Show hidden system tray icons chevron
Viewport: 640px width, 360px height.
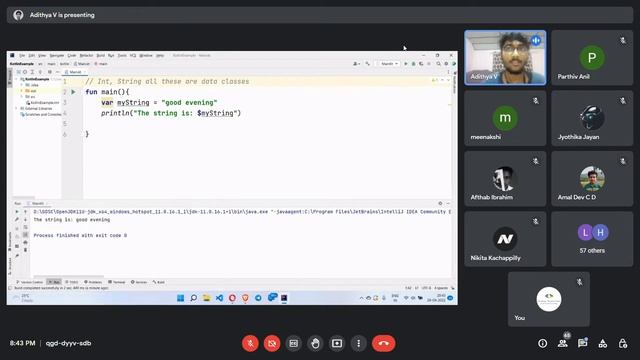point(361,298)
